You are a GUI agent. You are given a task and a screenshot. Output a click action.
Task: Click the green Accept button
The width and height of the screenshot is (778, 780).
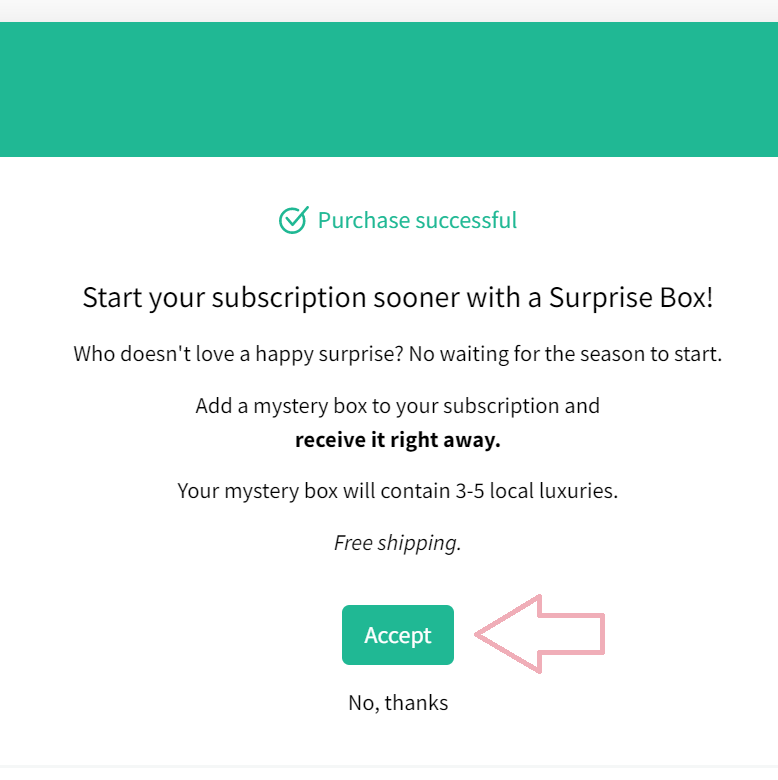coord(397,635)
